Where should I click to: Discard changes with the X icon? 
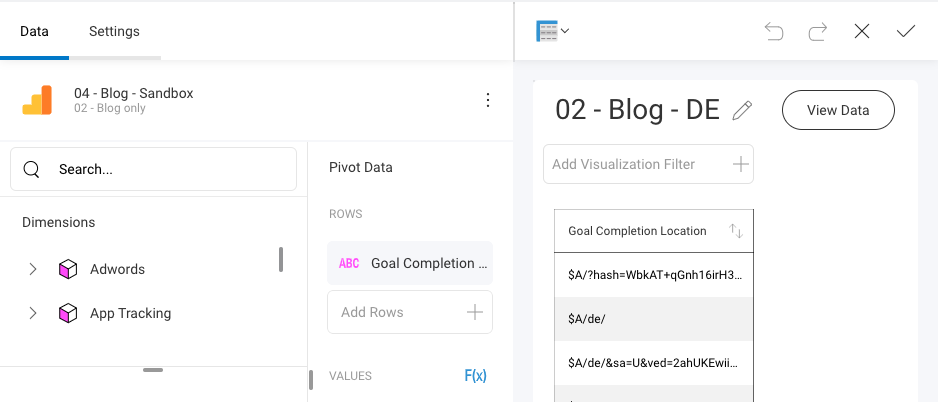click(x=861, y=31)
